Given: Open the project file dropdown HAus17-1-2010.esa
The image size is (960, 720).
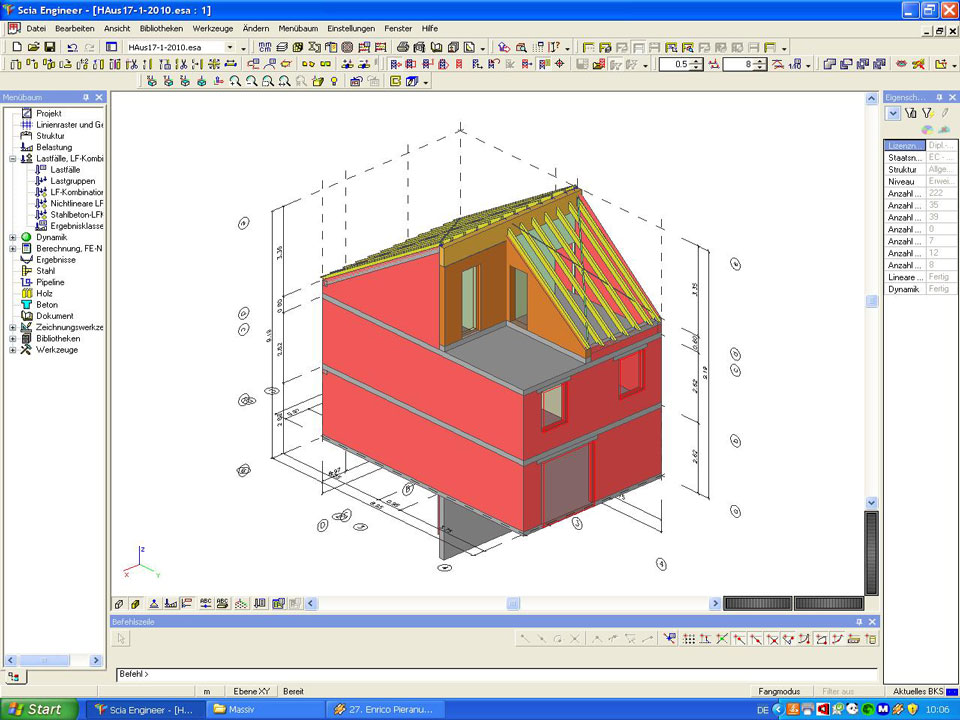Looking at the screenshot, I should click(x=230, y=47).
